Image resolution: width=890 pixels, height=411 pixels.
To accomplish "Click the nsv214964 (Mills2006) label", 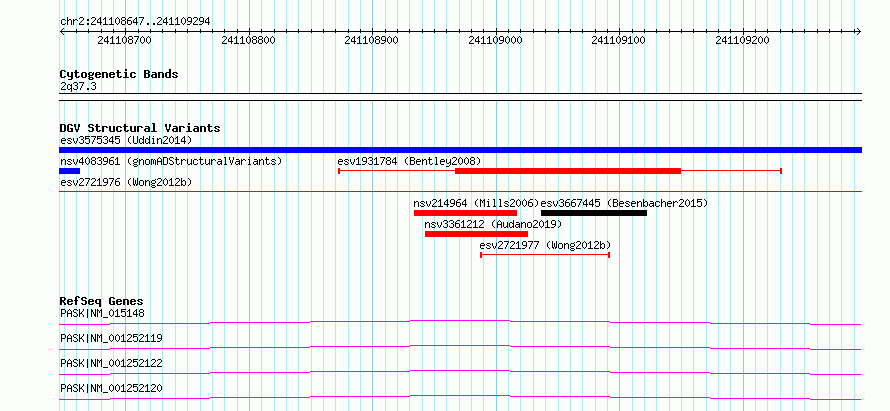I will (476, 203).
